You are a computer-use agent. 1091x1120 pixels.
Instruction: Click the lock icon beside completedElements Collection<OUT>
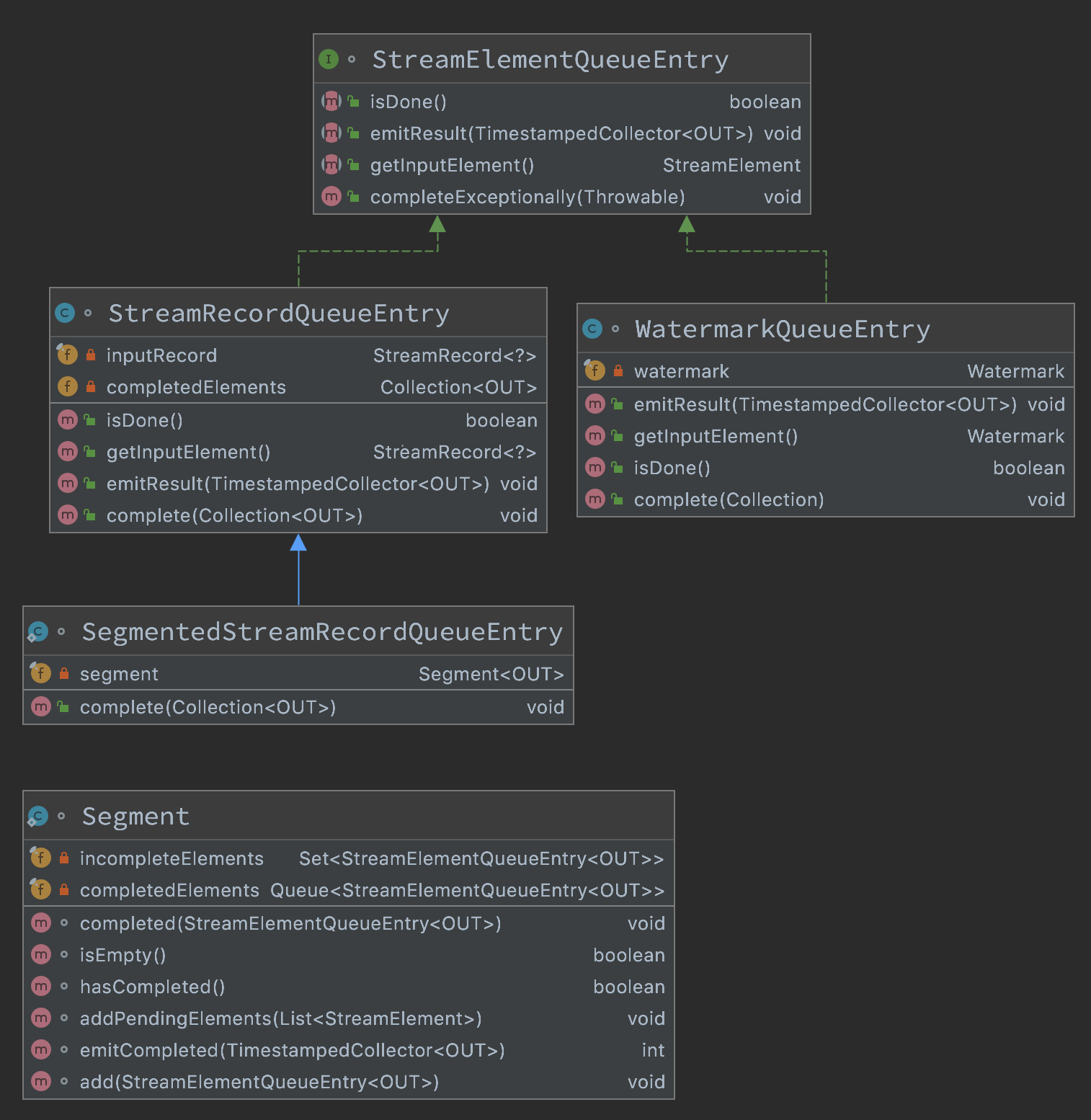pos(91,387)
